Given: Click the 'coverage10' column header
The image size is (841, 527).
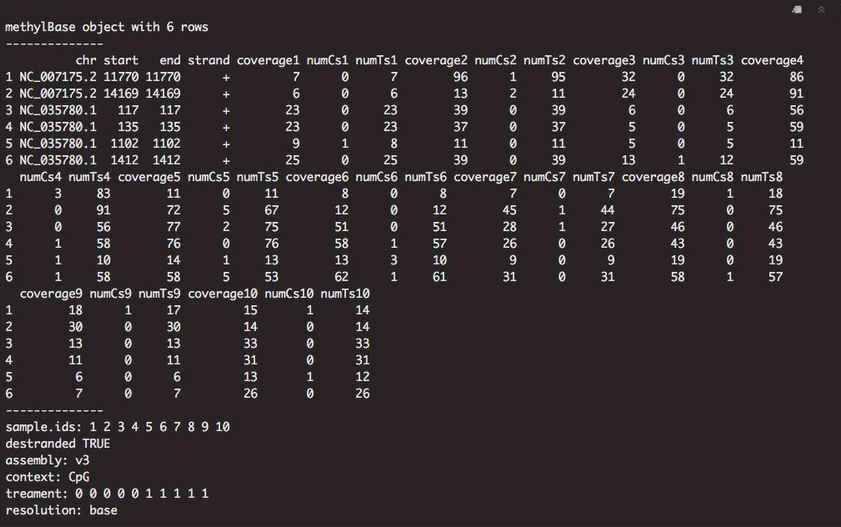Looking at the screenshot, I should 223,294.
